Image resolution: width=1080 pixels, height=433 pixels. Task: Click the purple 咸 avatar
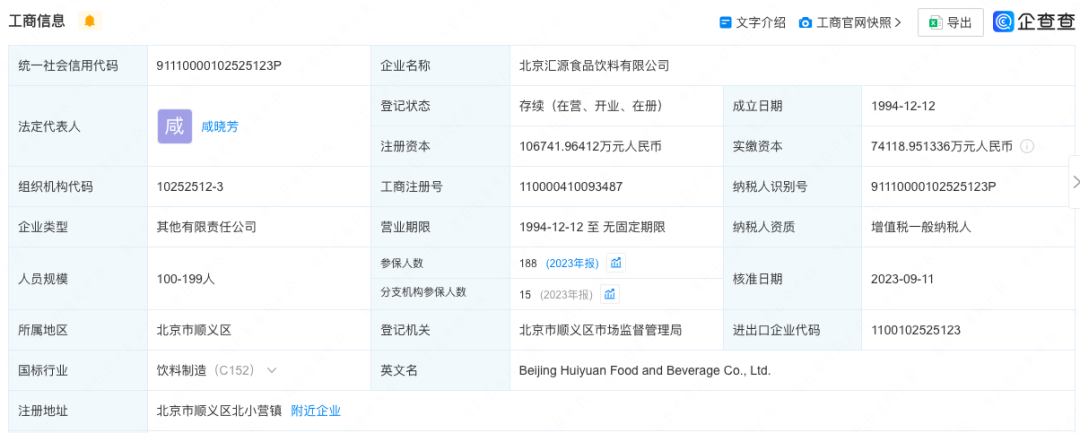(x=175, y=127)
